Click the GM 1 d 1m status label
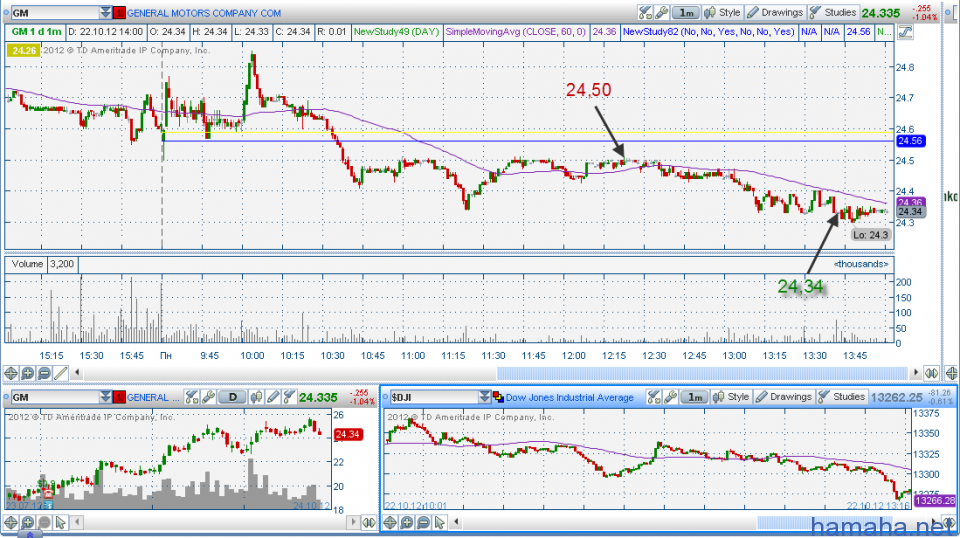 (x=36, y=32)
